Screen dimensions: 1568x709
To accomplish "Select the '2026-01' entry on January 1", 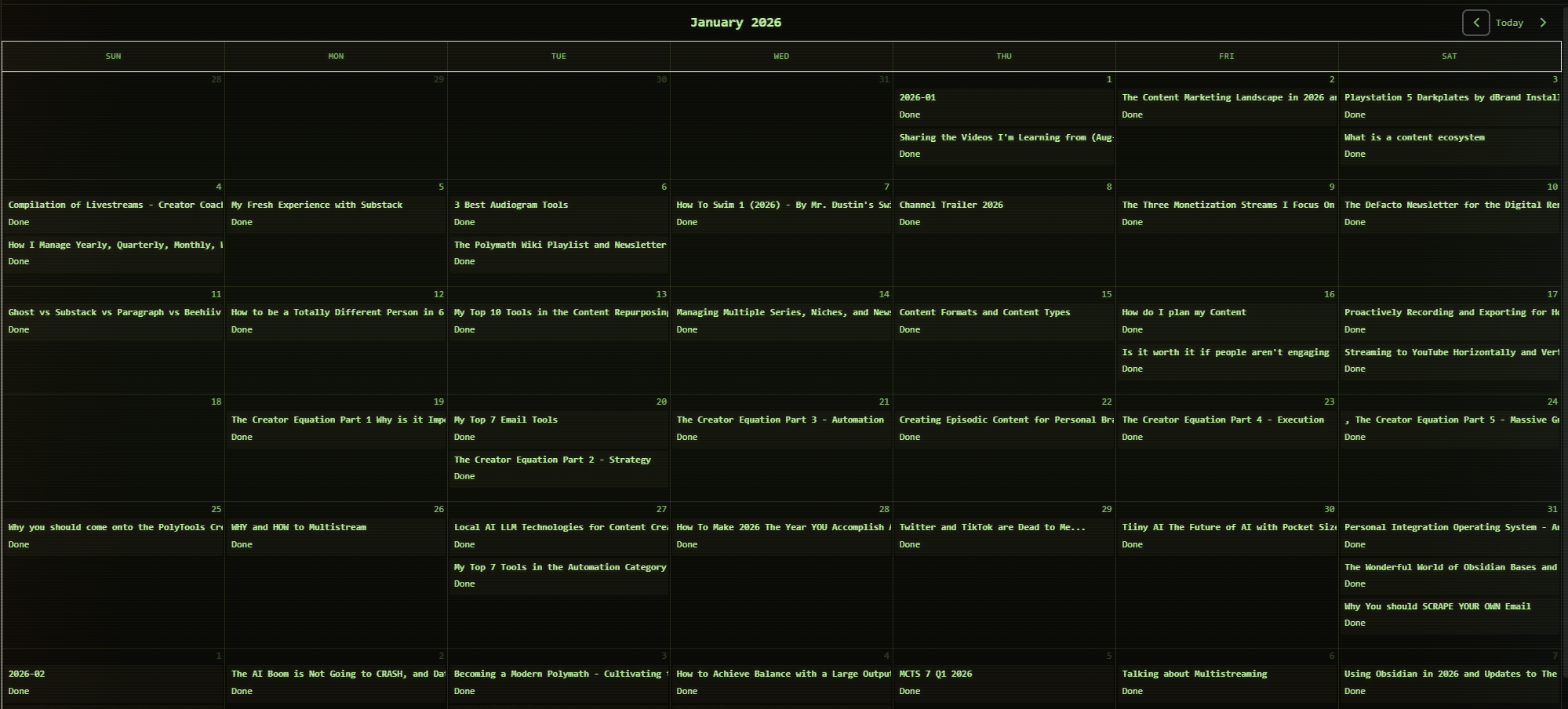I will [917, 98].
